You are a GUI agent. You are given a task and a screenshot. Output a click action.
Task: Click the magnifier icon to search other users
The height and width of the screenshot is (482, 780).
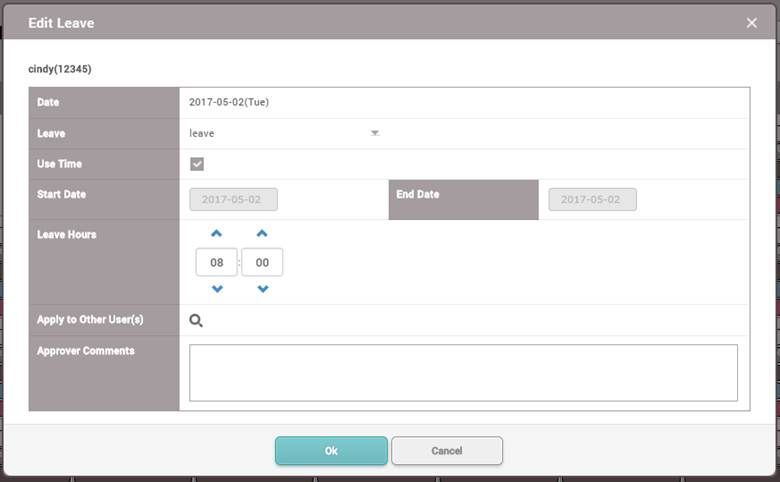(196, 320)
